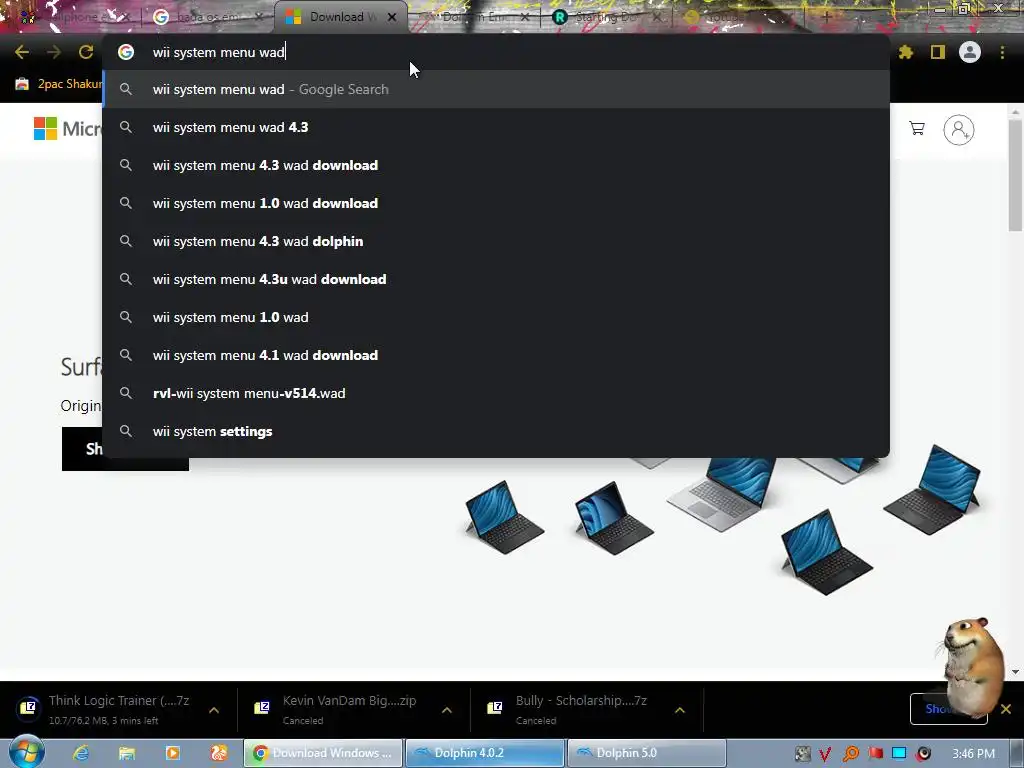Toggle the Chrome side panel icon
The height and width of the screenshot is (768, 1024).
938,52
